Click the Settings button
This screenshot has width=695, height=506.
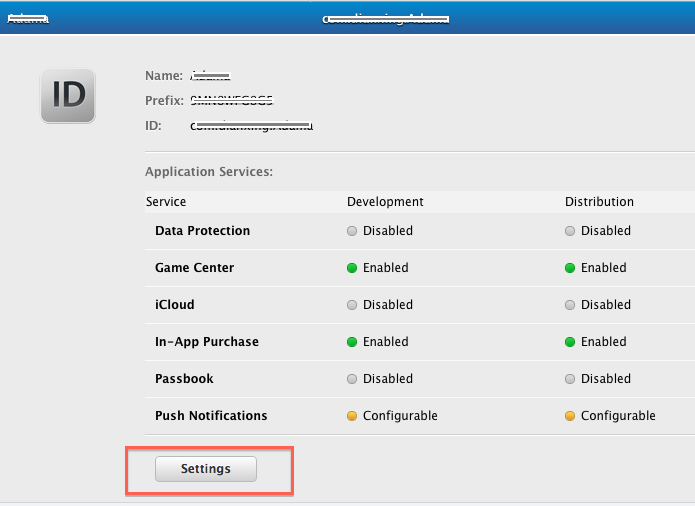pyautogui.click(x=206, y=469)
